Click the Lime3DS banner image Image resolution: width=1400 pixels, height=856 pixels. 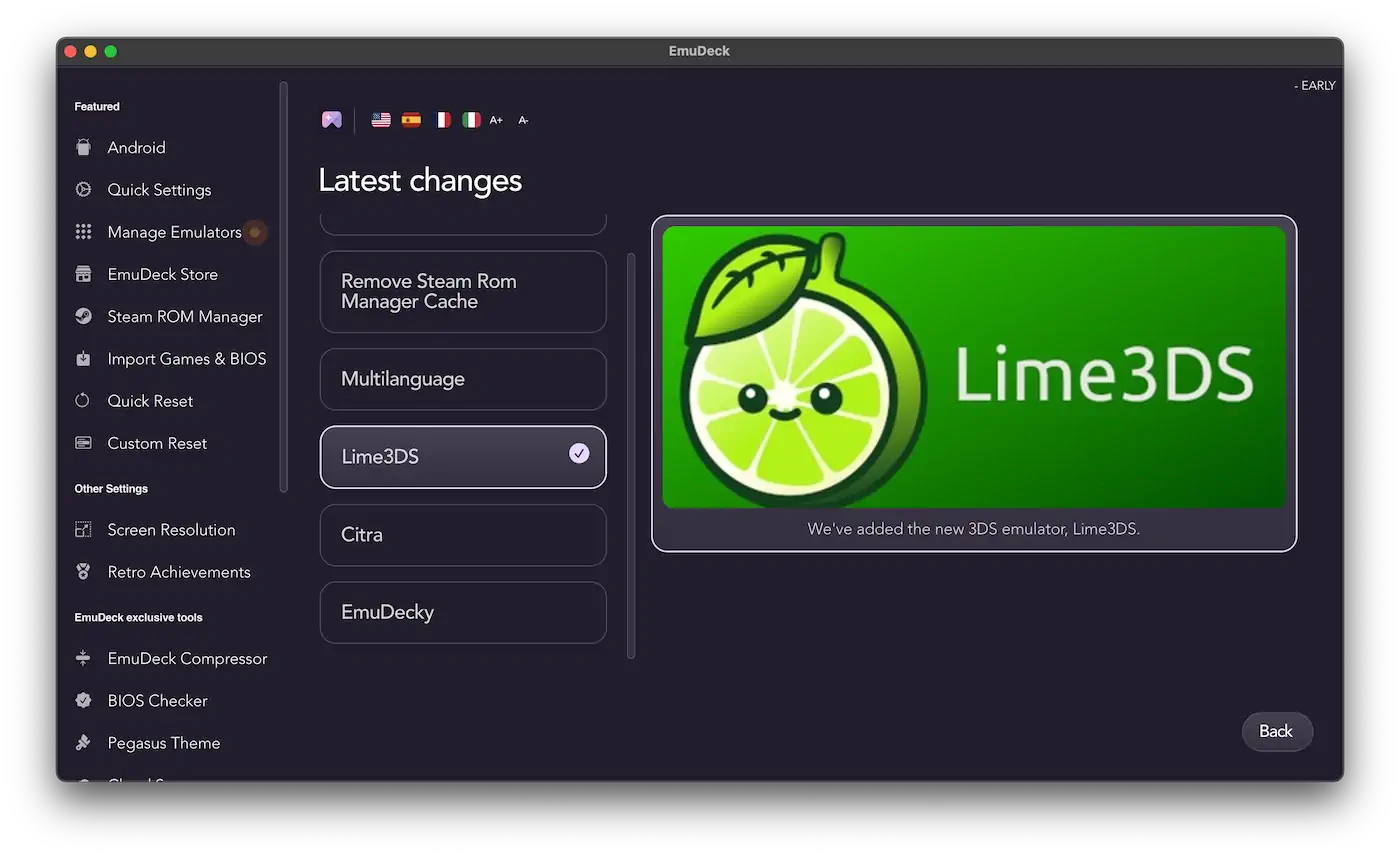pos(974,367)
